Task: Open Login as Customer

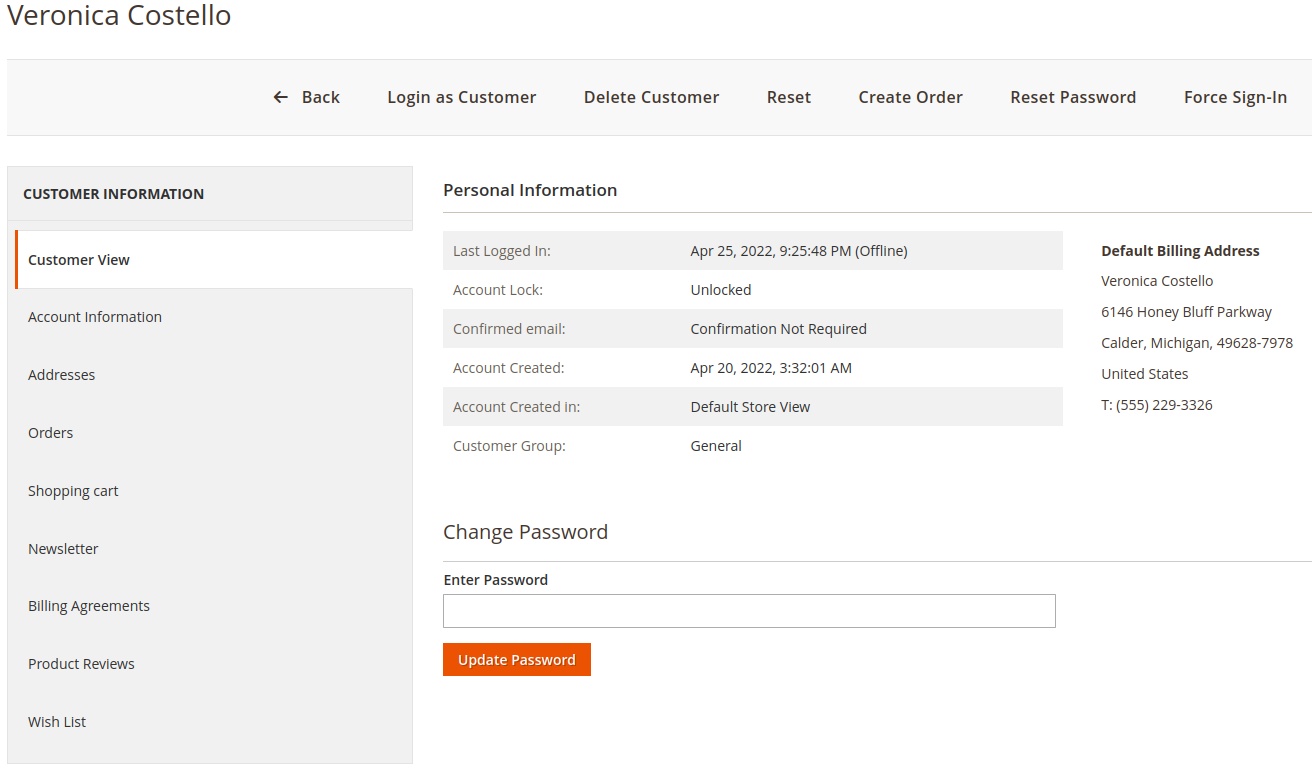Action: (x=462, y=97)
